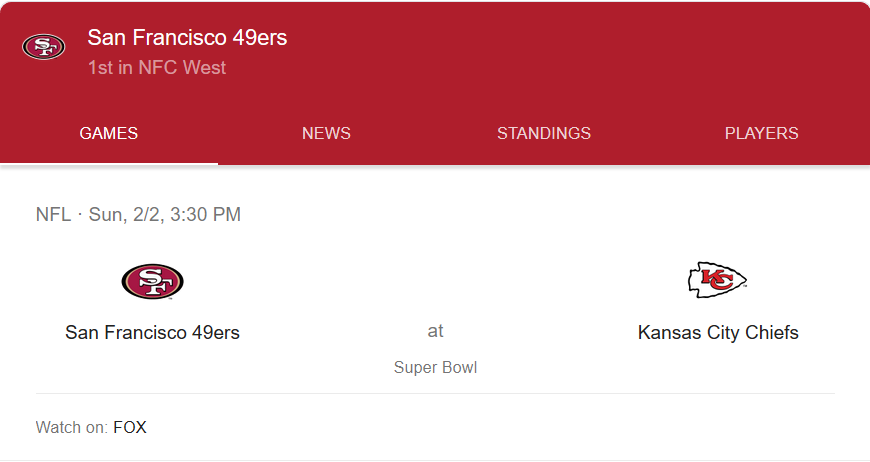Click the horizontal divider above "Watch on"
This screenshot has height=462, width=870.
(x=435, y=393)
